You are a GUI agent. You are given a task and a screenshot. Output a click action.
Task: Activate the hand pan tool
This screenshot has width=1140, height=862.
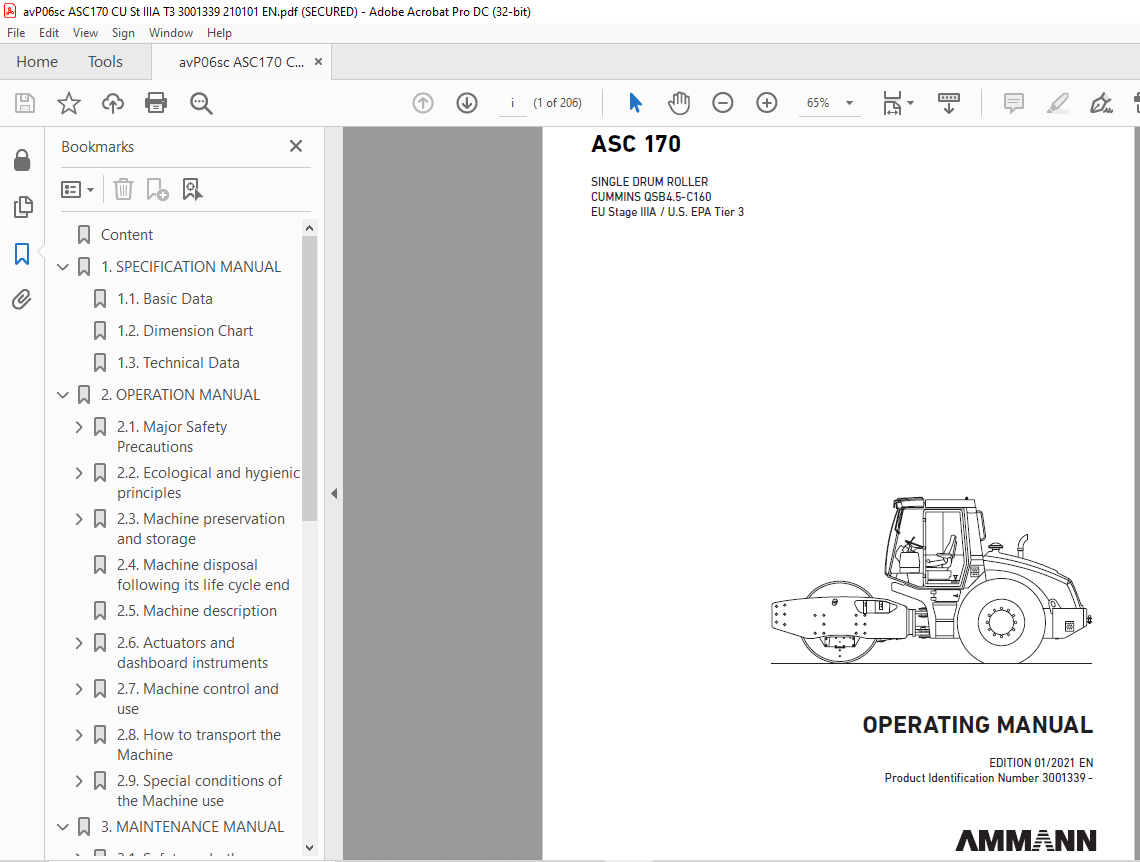[x=678, y=103]
